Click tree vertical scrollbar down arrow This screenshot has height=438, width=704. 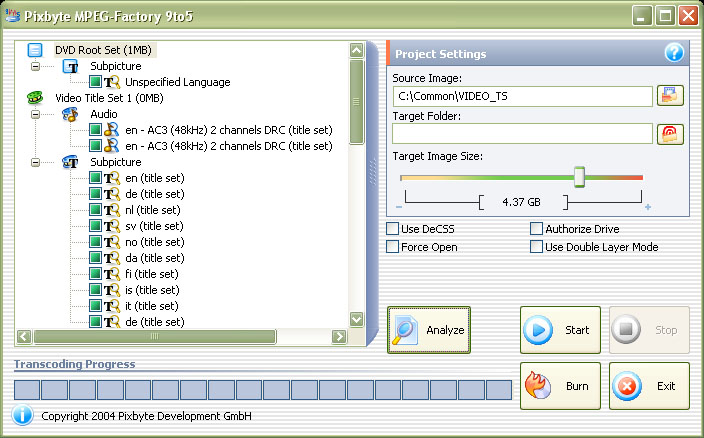[x=356, y=319]
